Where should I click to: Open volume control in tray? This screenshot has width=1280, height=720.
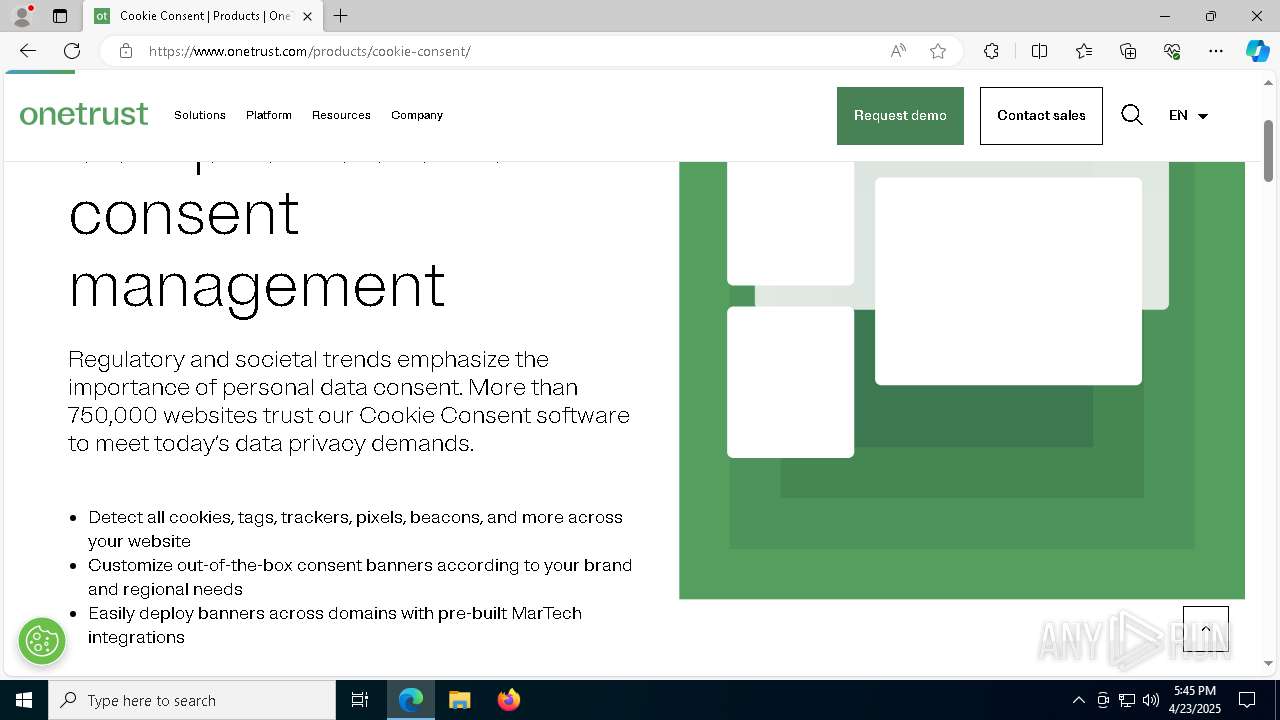point(1151,700)
